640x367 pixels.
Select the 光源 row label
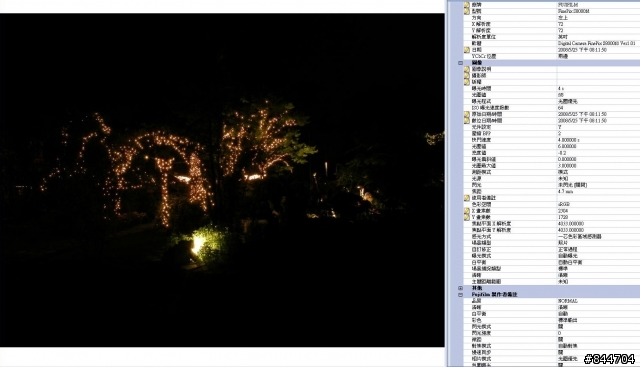(x=476, y=178)
